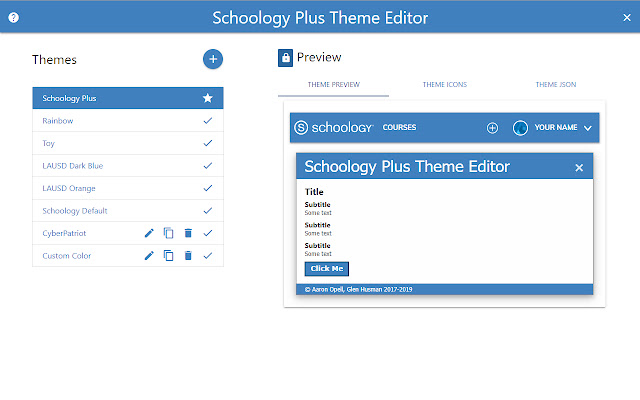Select the Rainbow theme name

58,121
